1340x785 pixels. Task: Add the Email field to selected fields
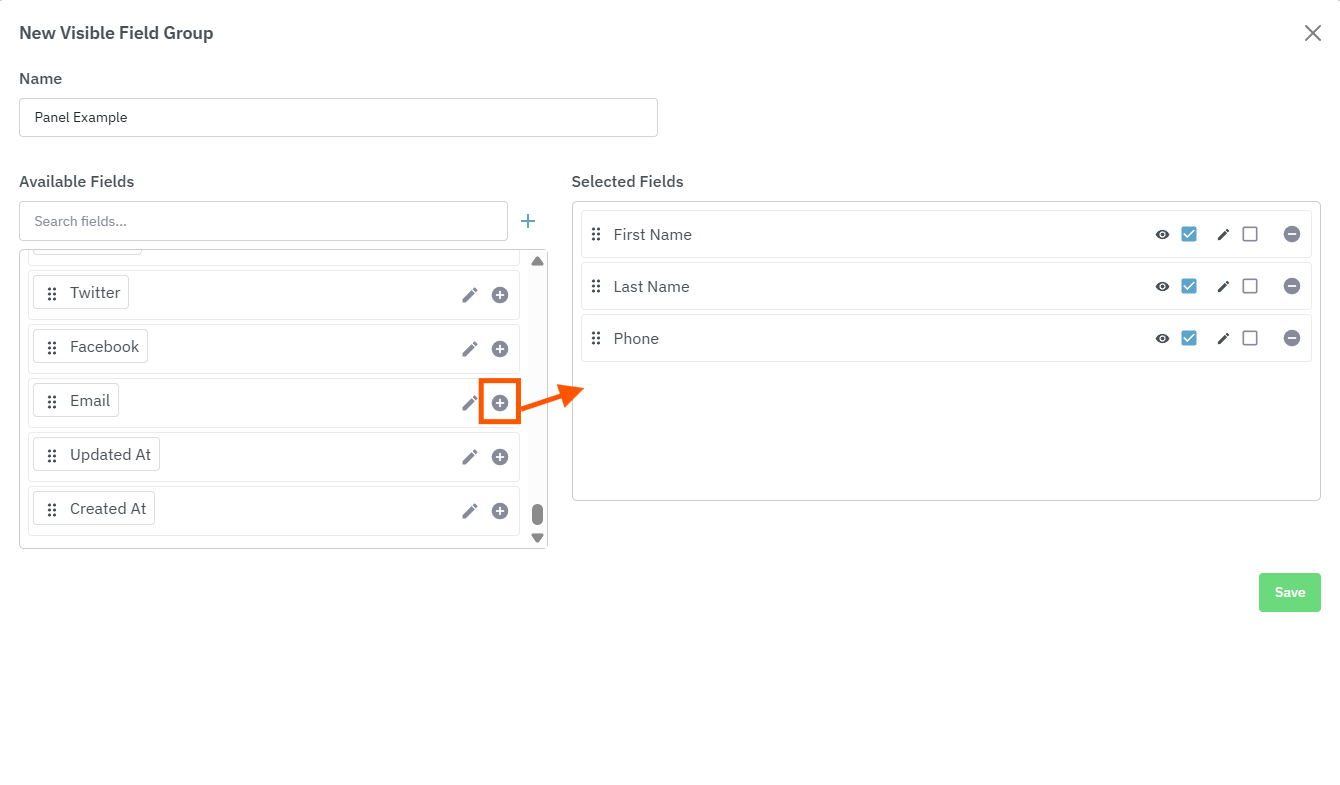[x=500, y=403]
